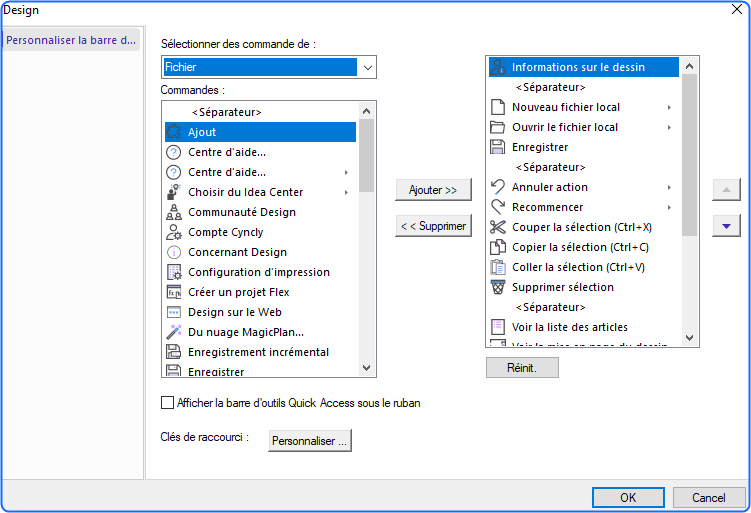Select the Annuler action undo icon

coord(498,187)
